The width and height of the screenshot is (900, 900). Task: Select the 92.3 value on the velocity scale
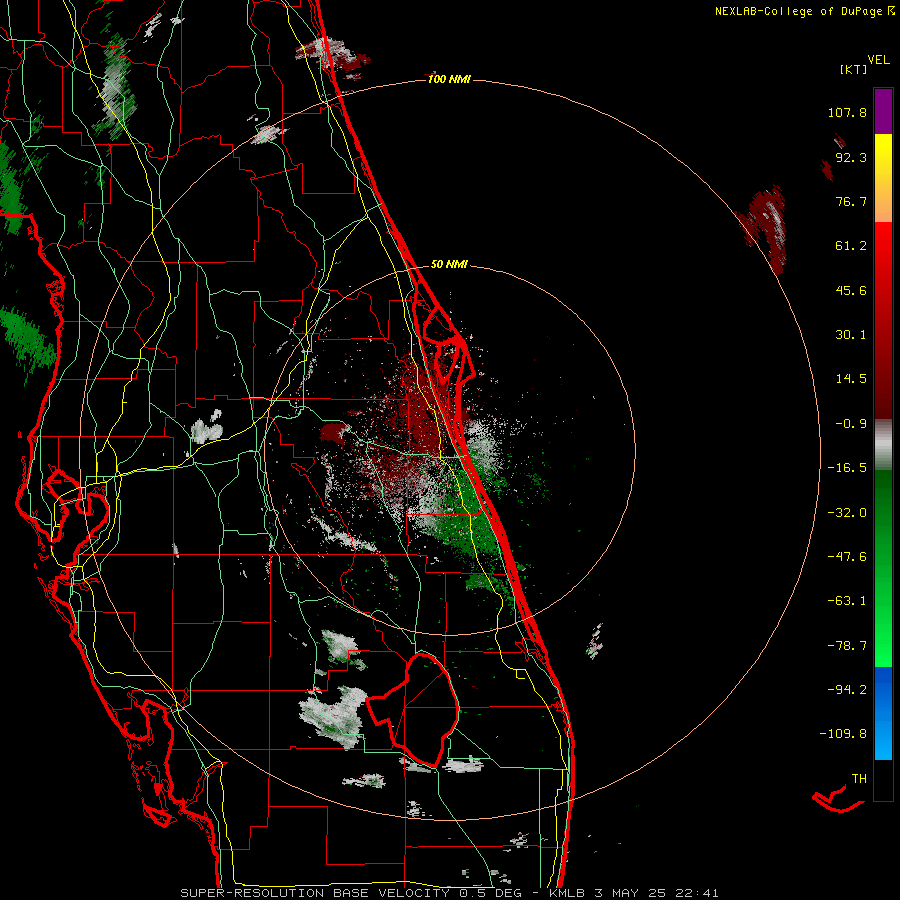(851, 157)
